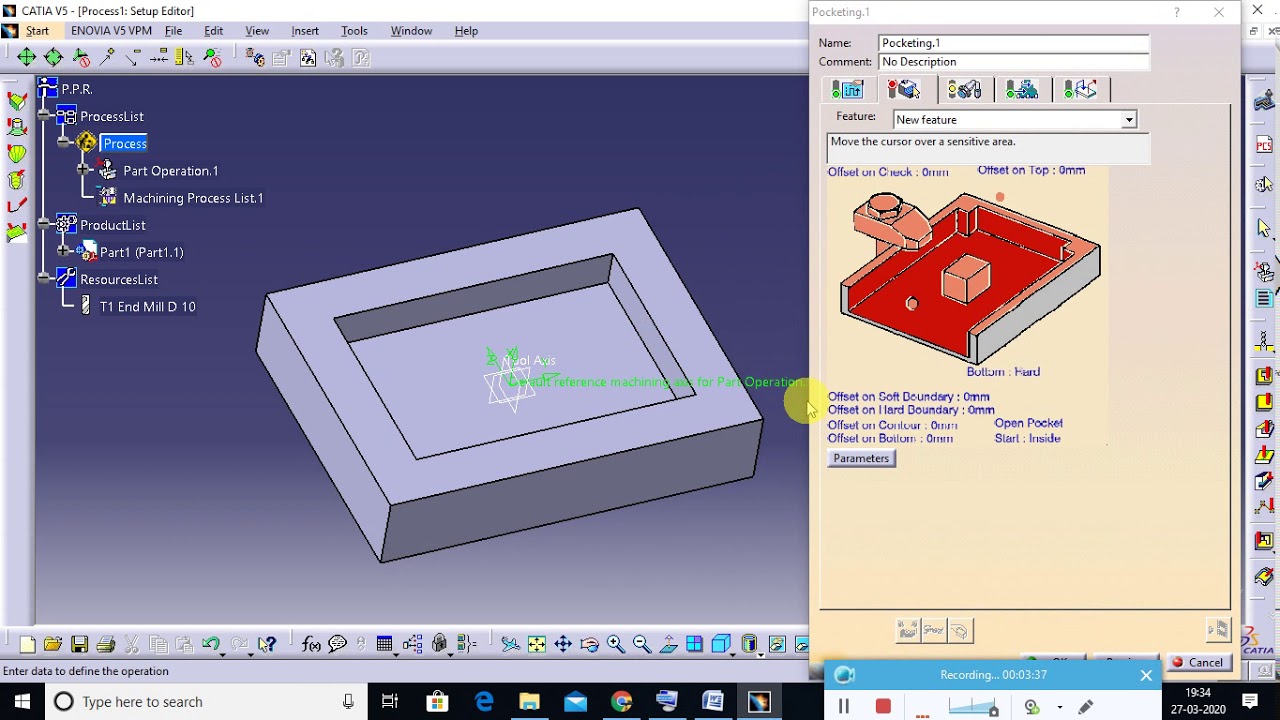Screen dimensions: 1280x720
Task: Collapse the ResourcesList tree node
Action: 45,280
